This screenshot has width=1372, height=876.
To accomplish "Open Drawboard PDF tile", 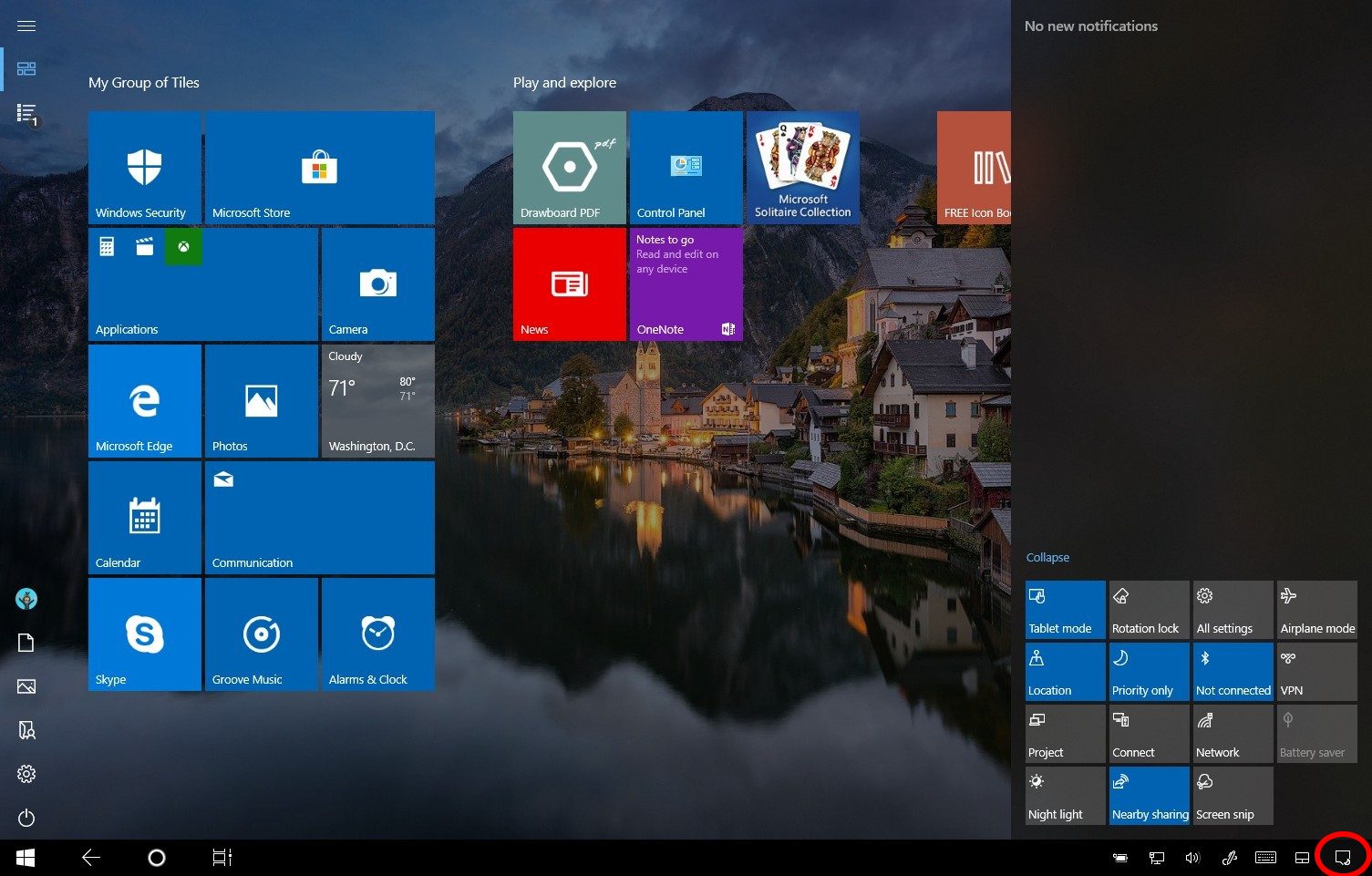I will (x=569, y=168).
